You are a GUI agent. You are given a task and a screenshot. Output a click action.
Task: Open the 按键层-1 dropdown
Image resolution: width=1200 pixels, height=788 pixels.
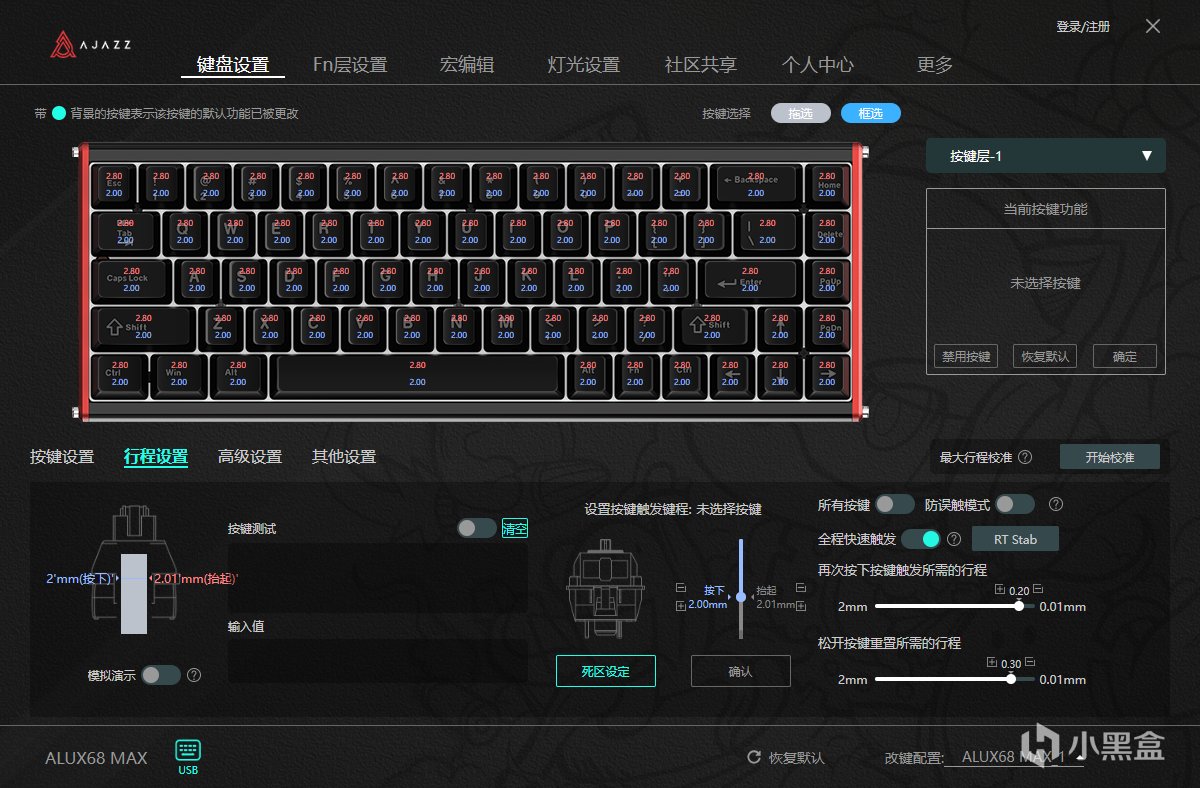click(1045, 156)
